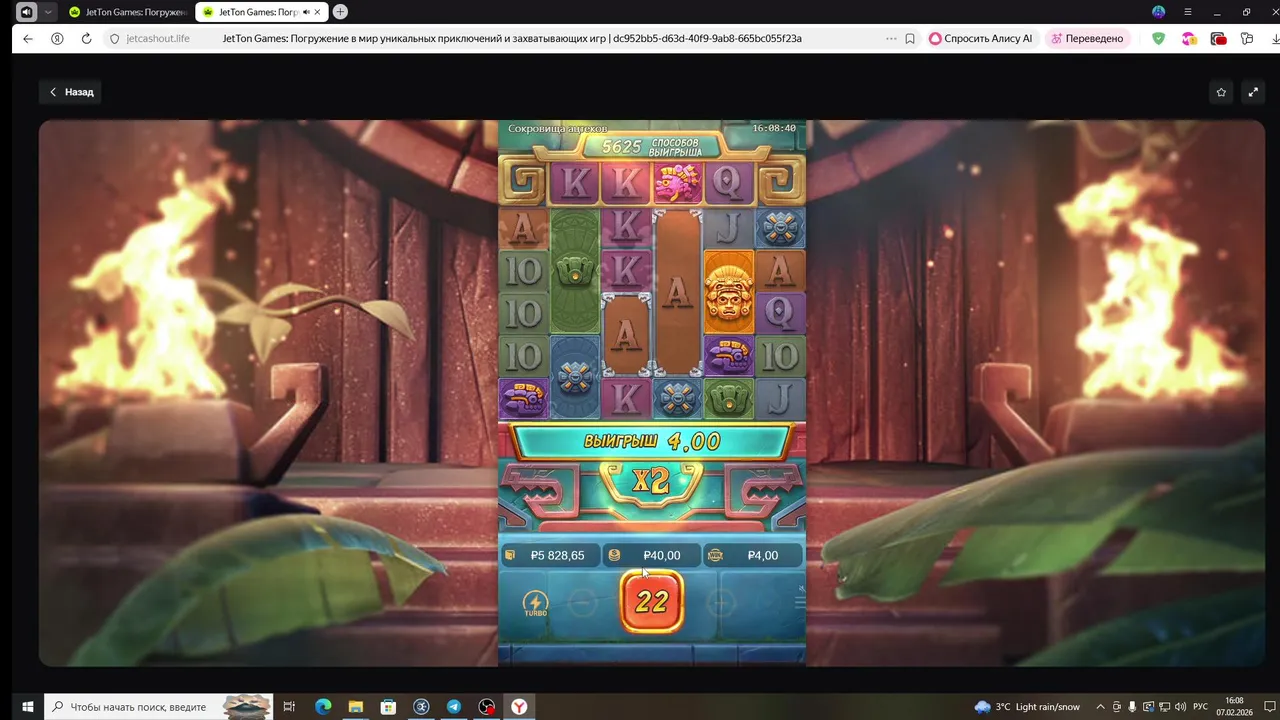Click the wallet balance ₽5 828,65 field

[x=550, y=555]
